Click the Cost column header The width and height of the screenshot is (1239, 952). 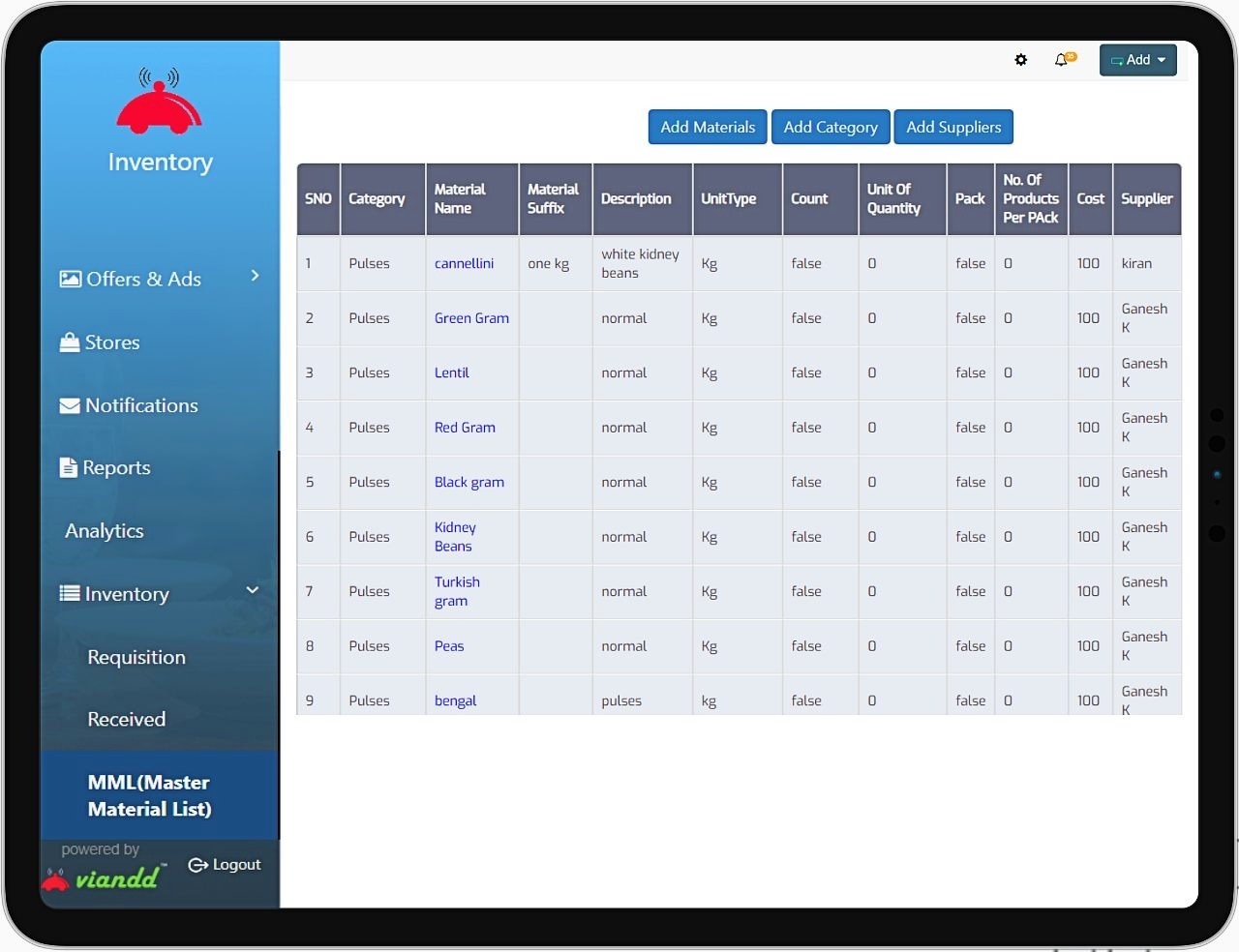tap(1091, 198)
